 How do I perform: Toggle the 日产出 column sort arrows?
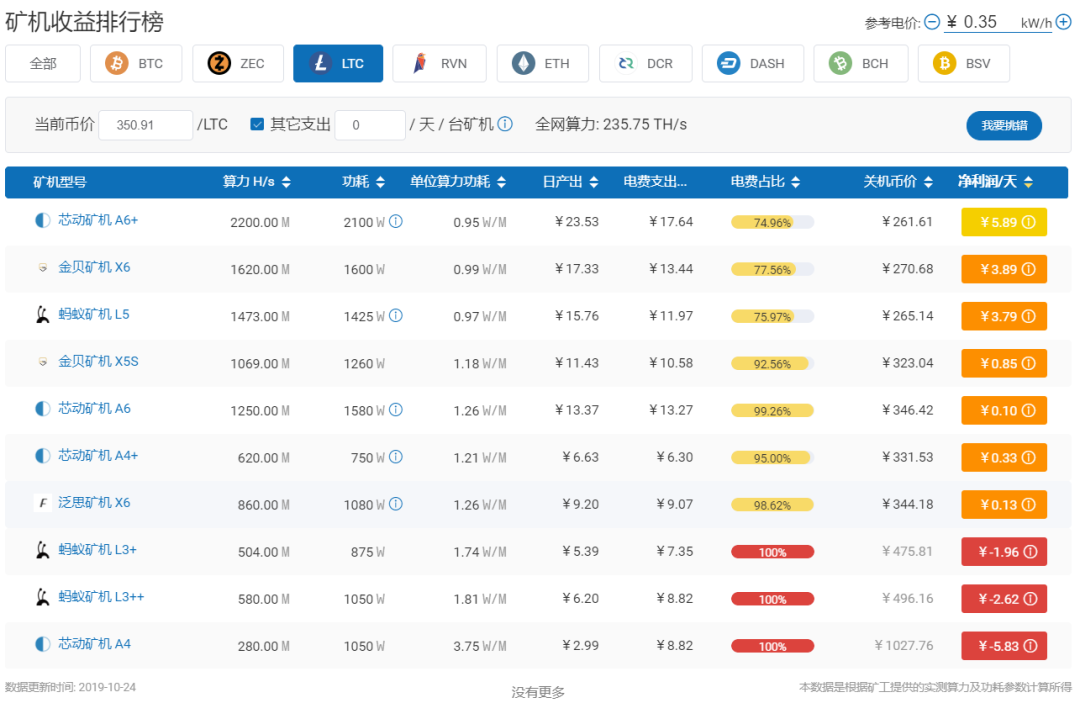coord(596,182)
